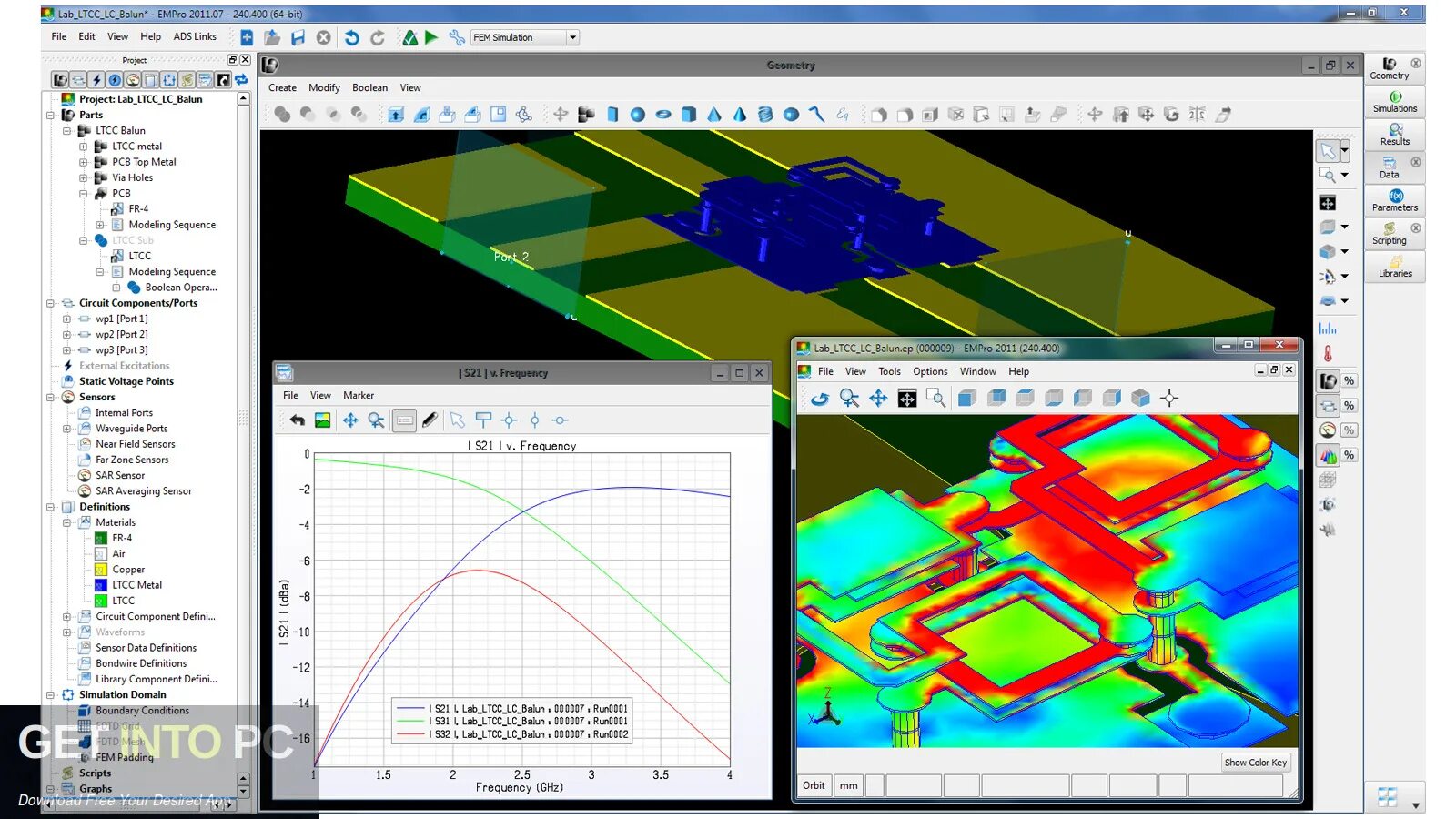This screenshot has width=1456, height=819.
Task: Open the ADS Links menu
Action: click(195, 37)
